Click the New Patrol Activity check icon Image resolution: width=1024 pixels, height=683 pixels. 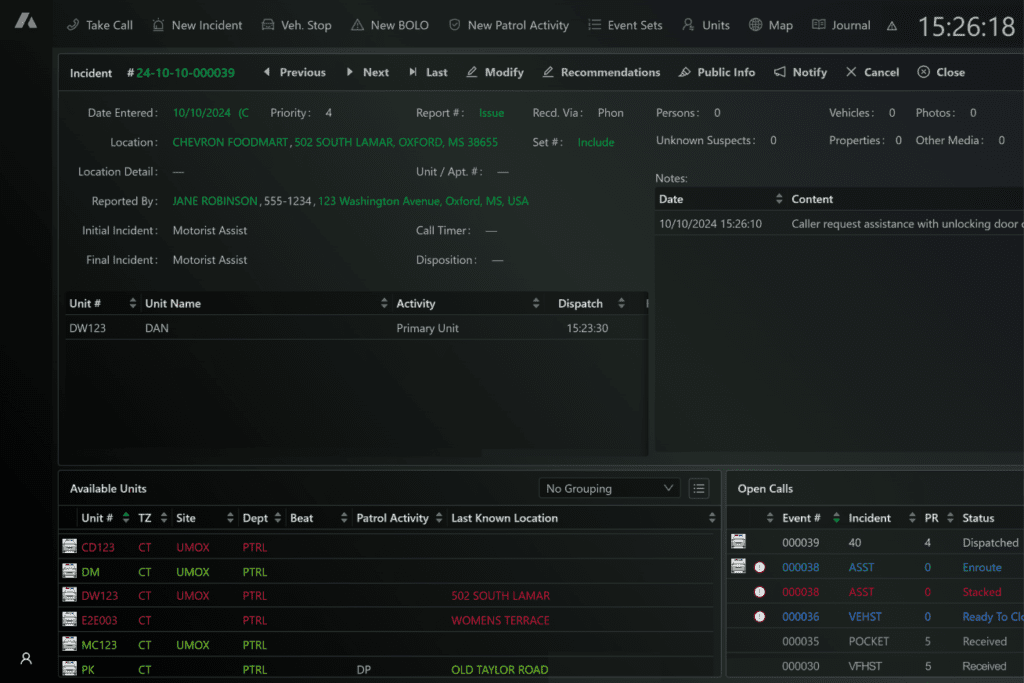[454, 25]
